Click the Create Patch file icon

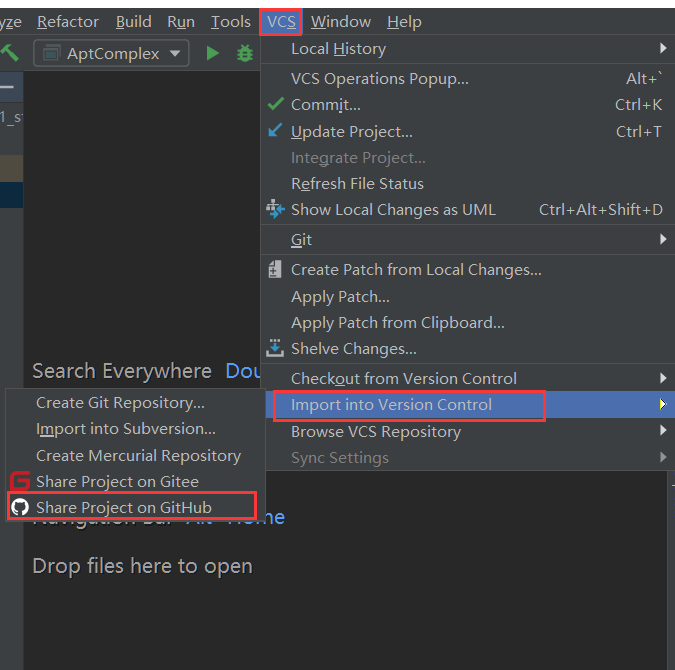(x=275, y=269)
